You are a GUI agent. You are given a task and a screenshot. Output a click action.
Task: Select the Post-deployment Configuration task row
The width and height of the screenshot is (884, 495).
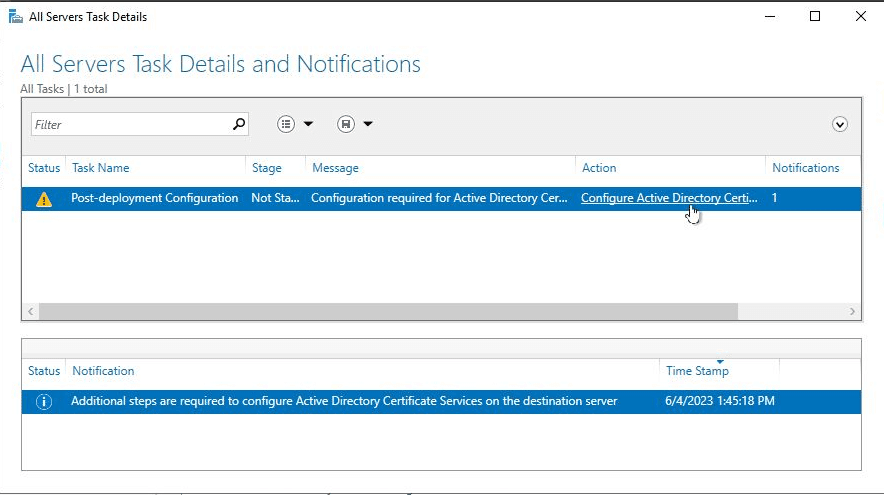pyautogui.click(x=441, y=198)
